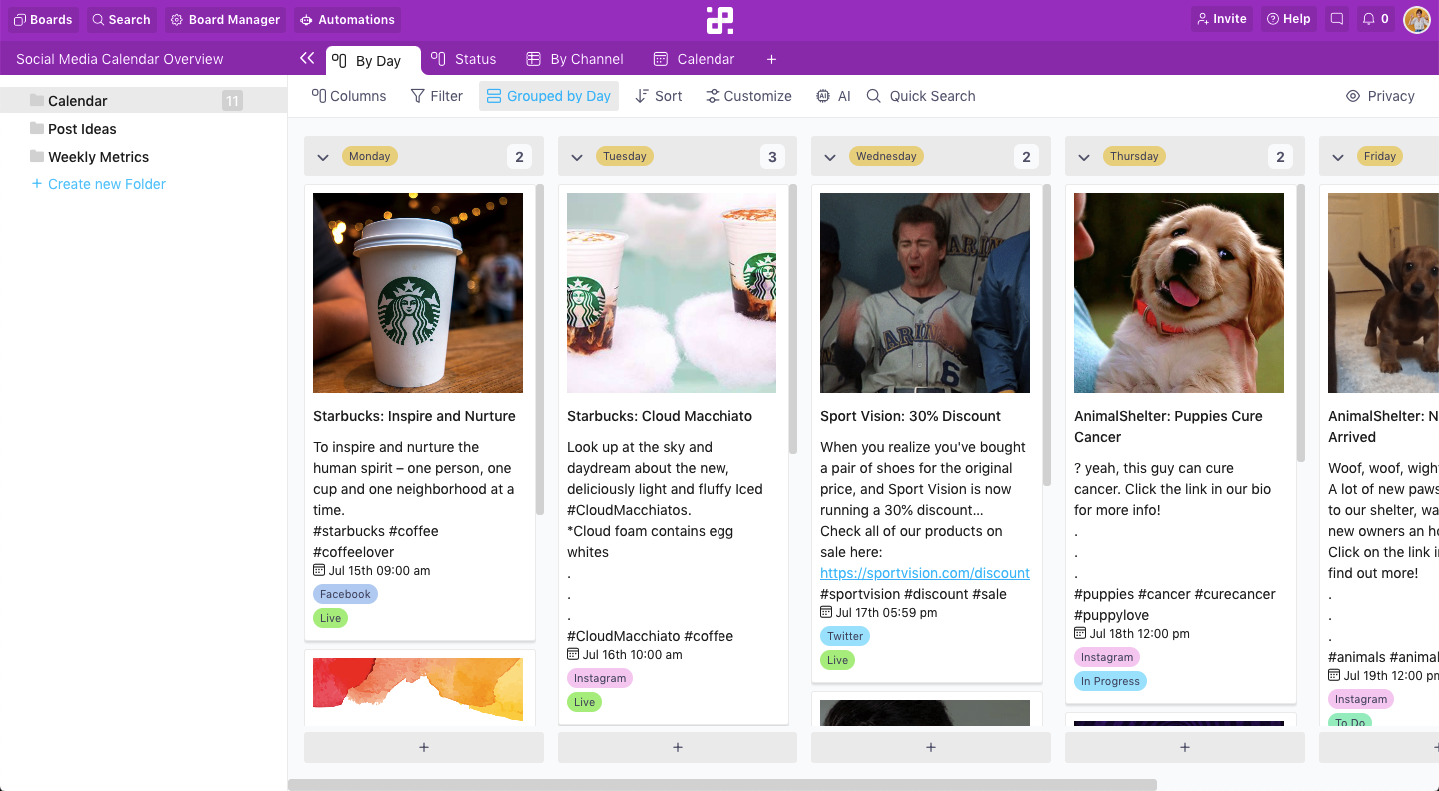
Task: Collapse the sidebar with double-chevron icon
Action: click(307, 59)
